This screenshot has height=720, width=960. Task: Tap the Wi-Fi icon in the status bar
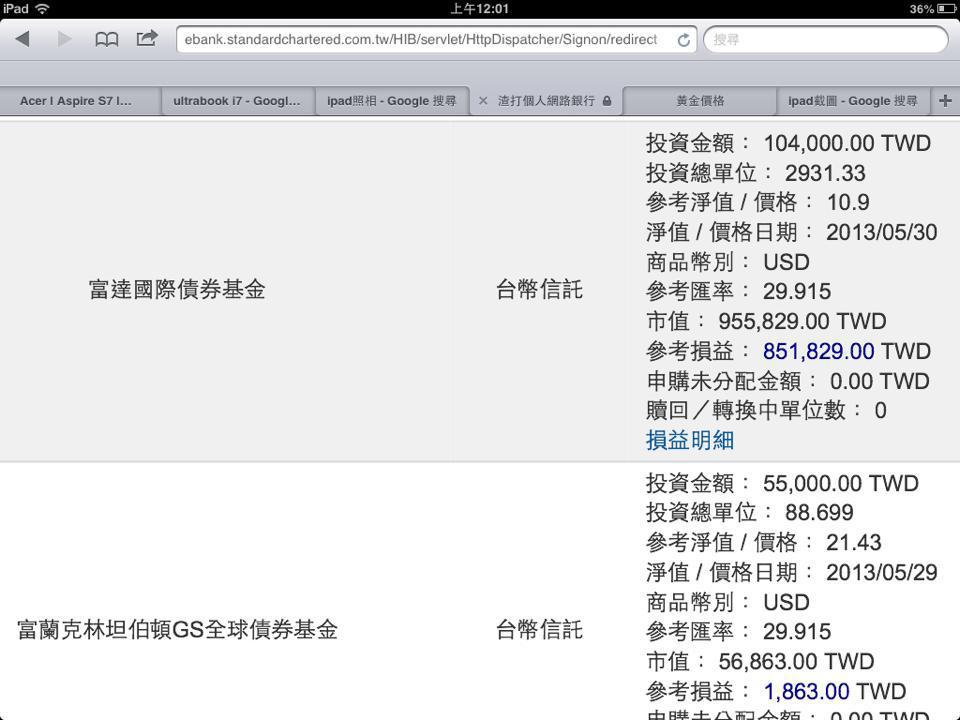(x=42, y=9)
